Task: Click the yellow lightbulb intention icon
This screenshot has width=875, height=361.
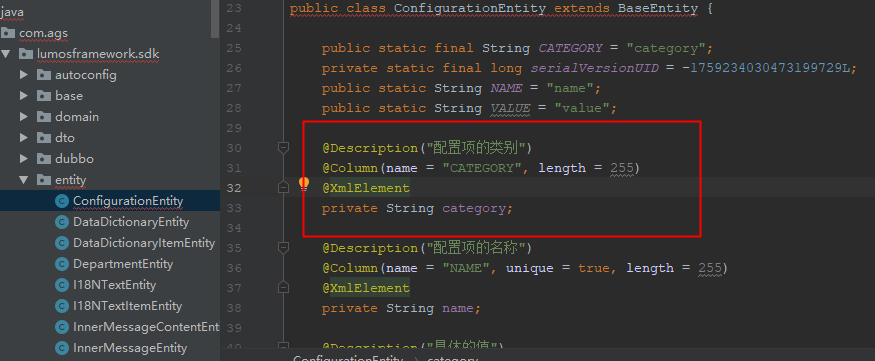Action: coord(304,184)
